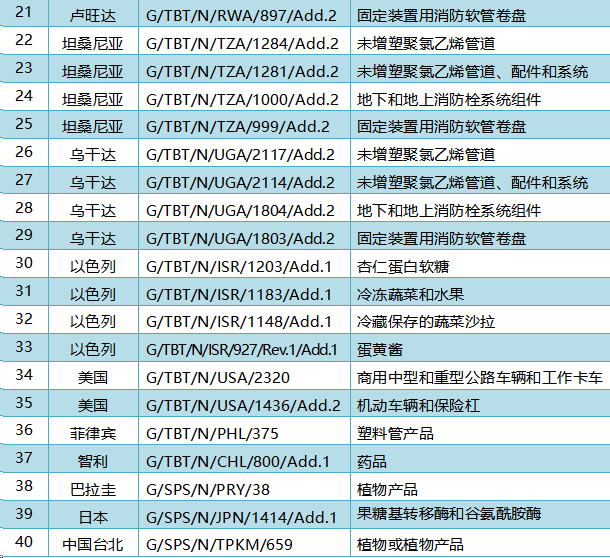Click 美国 in row 35

[93, 405]
